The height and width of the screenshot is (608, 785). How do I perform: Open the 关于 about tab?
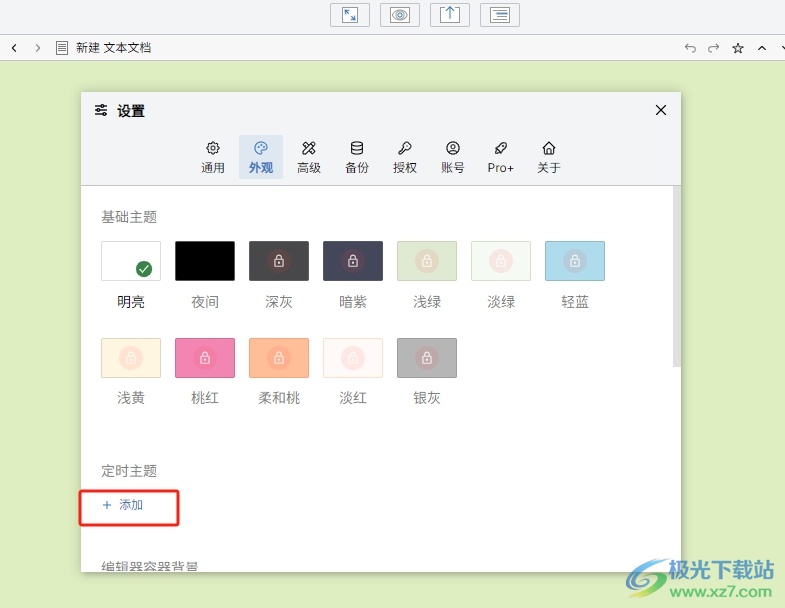pos(549,157)
